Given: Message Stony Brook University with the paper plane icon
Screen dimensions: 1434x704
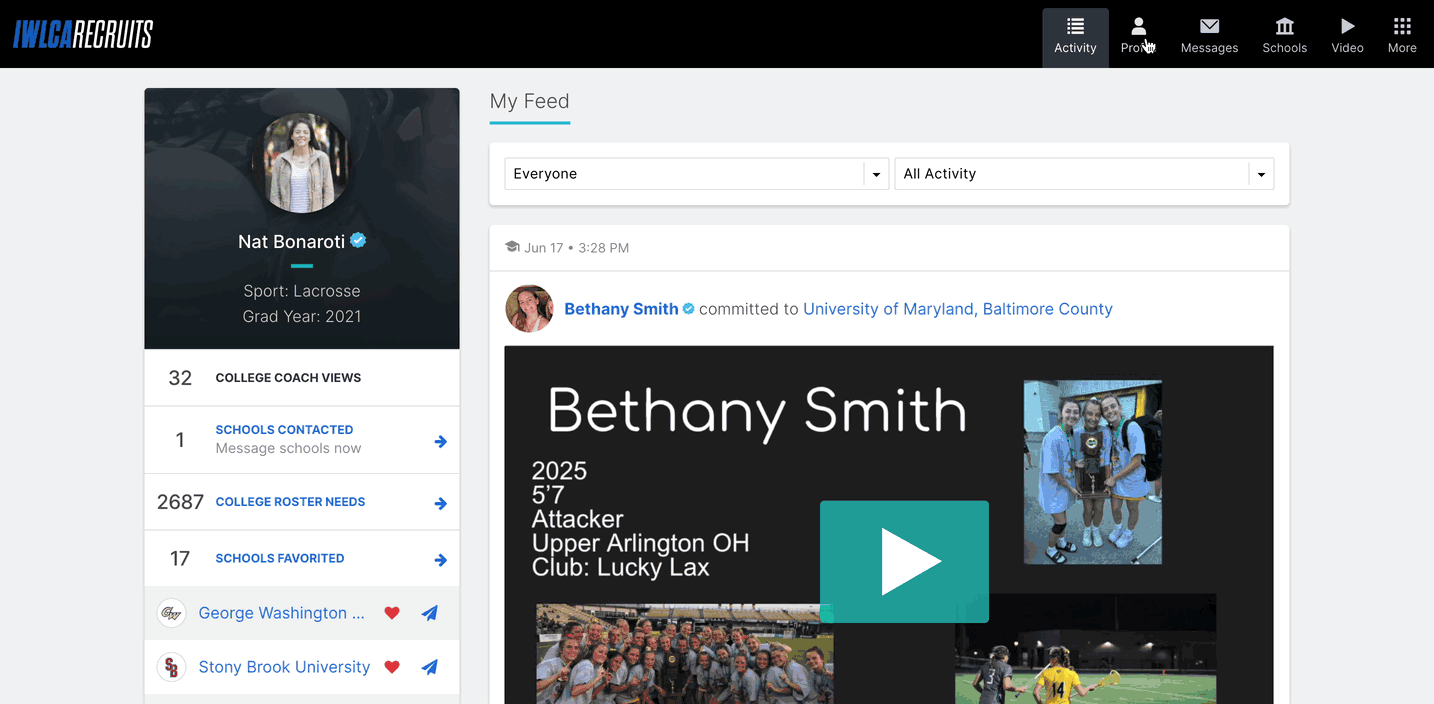Looking at the screenshot, I should pyautogui.click(x=430, y=667).
